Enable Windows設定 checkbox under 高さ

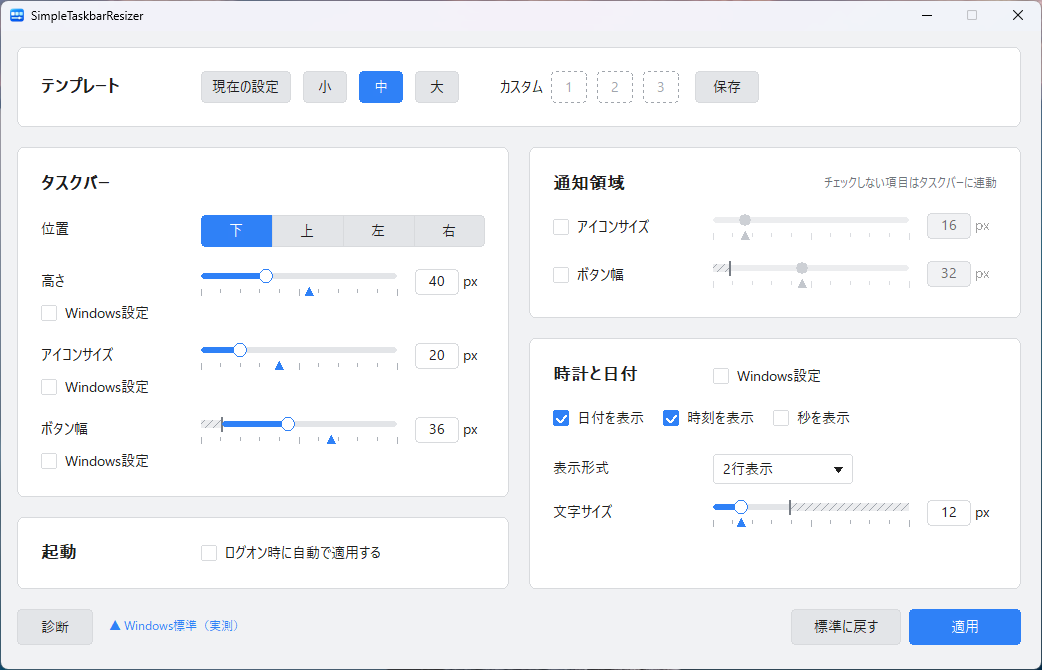(49, 313)
